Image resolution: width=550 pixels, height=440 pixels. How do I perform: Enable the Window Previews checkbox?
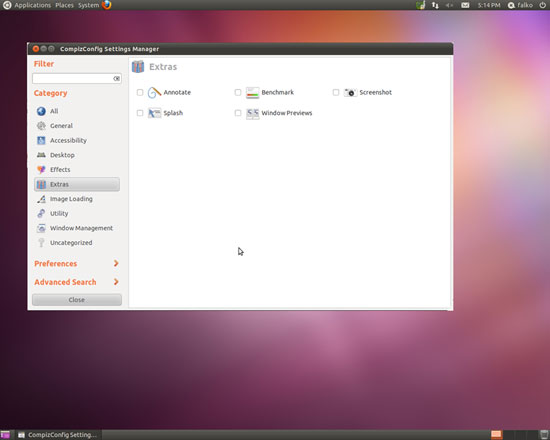coord(238,113)
